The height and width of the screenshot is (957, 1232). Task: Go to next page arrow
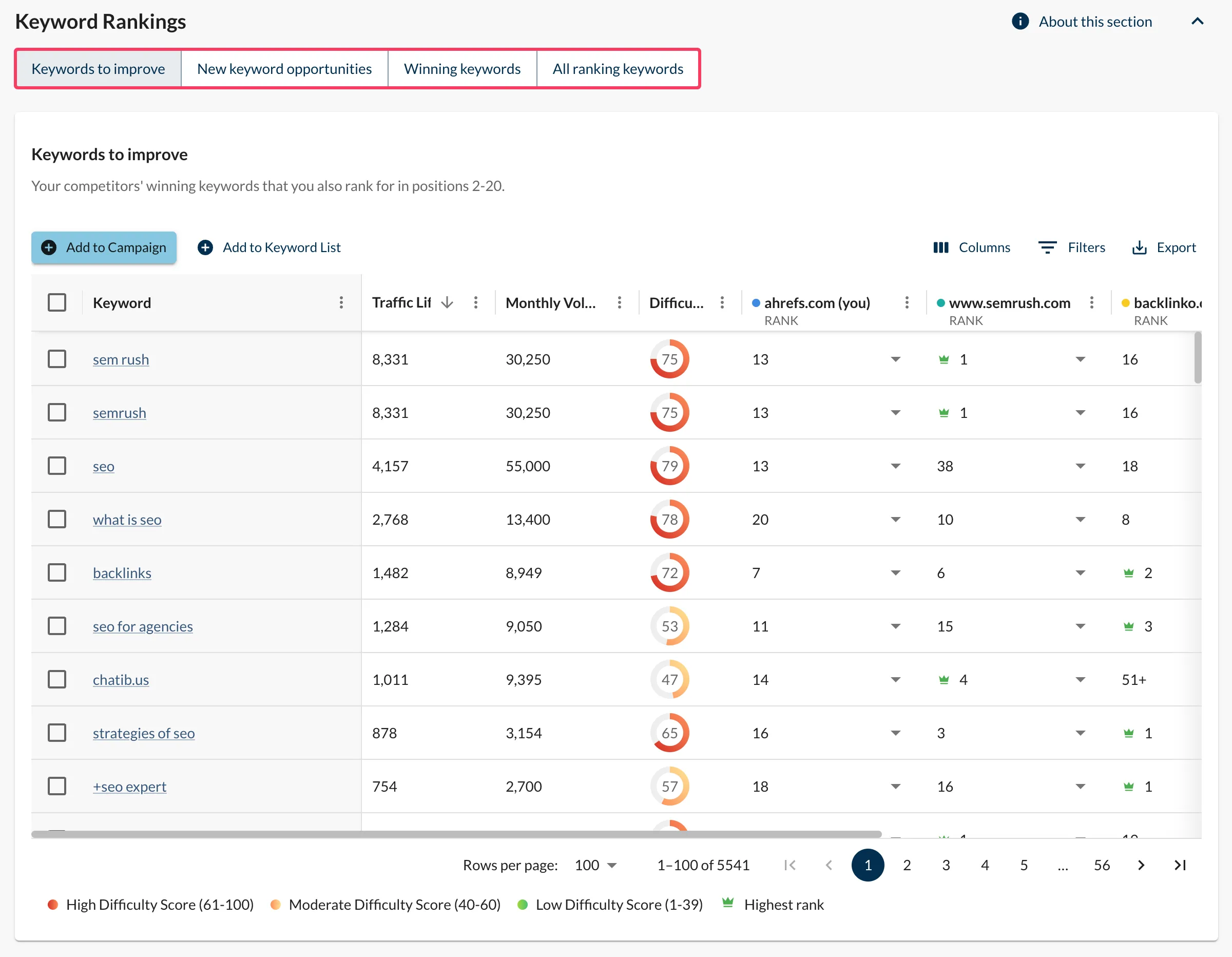(x=1141, y=865)
